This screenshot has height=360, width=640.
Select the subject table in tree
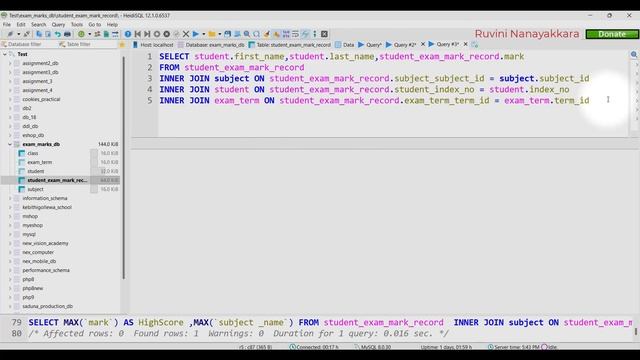(36, 189)
